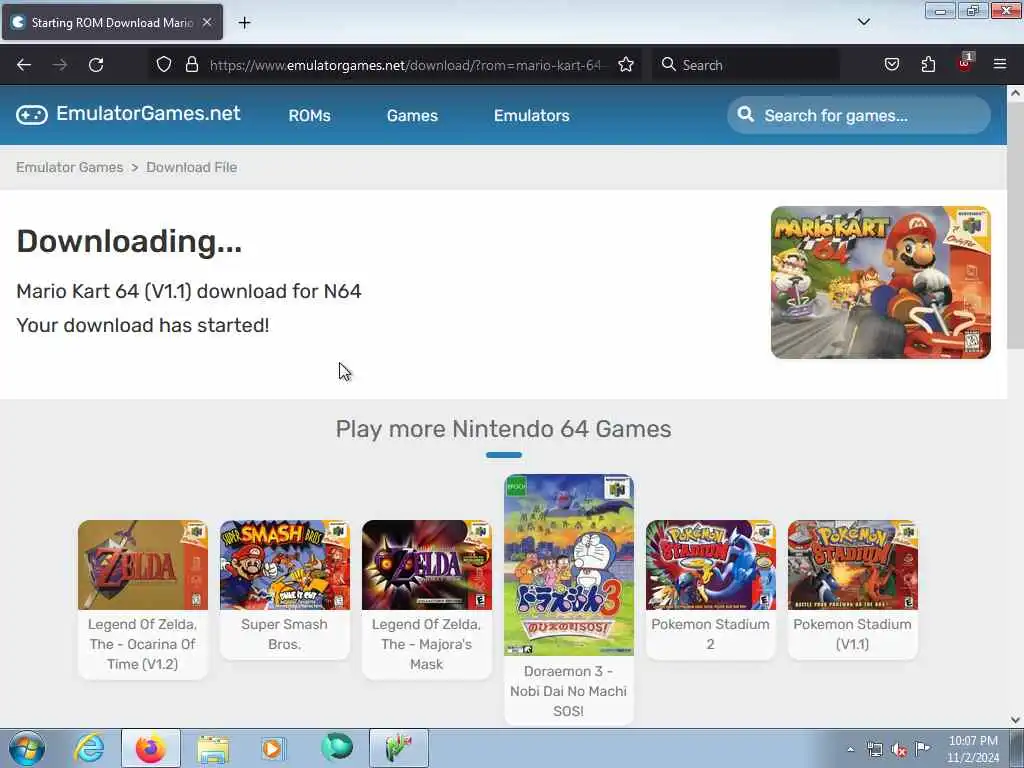Screen dimensions: 1024x768
Task: Switch to Firefox in the taskbar
Action: [150, 748]
